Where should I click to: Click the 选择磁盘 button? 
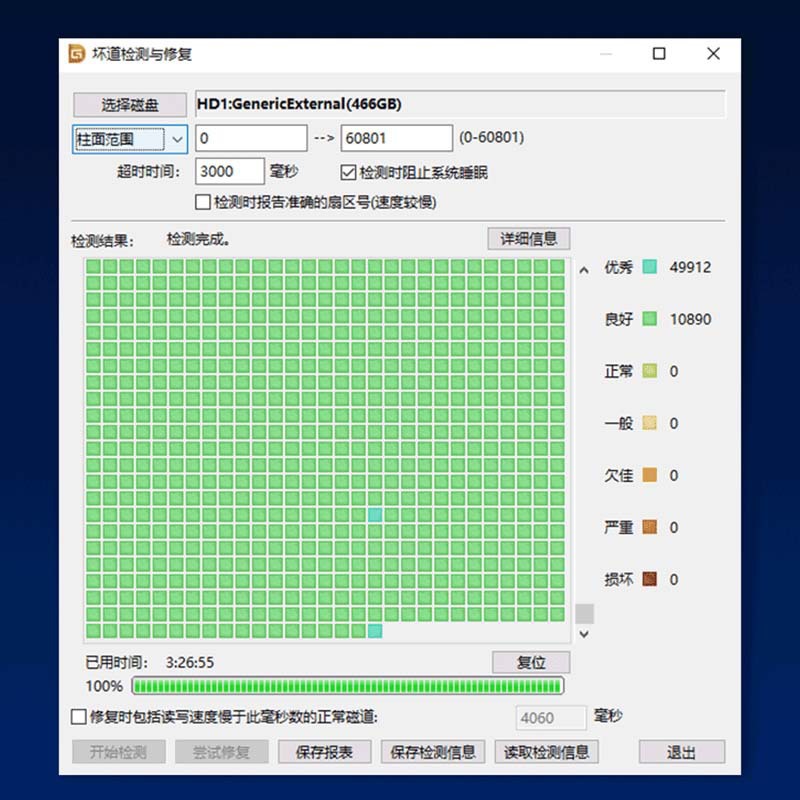128,104
